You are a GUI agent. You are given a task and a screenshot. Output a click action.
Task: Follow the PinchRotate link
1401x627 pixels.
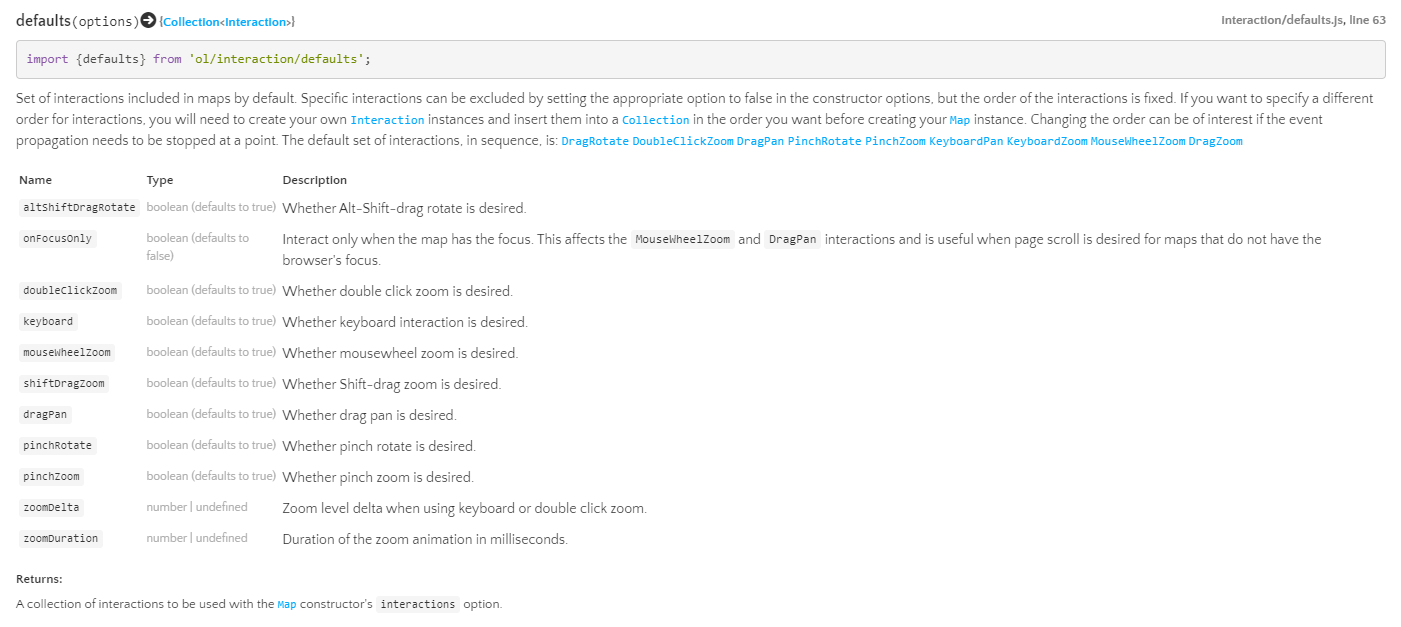pos(824,141)
